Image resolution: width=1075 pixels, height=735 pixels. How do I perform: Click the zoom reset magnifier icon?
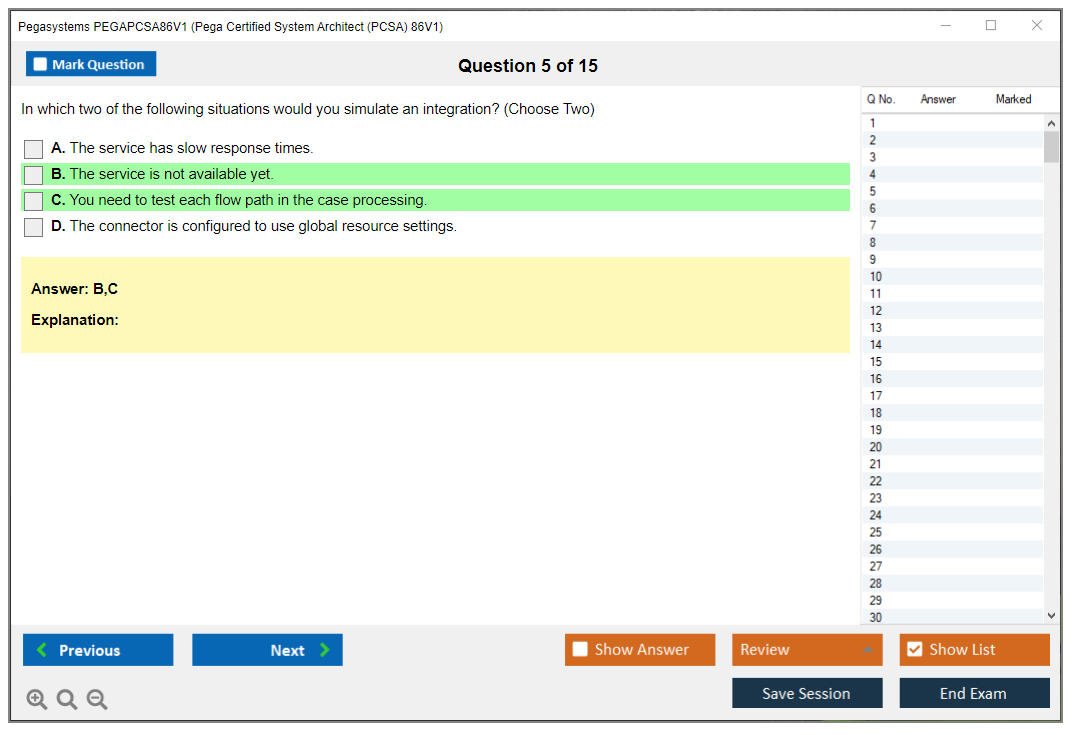click(x=67, y=700)
